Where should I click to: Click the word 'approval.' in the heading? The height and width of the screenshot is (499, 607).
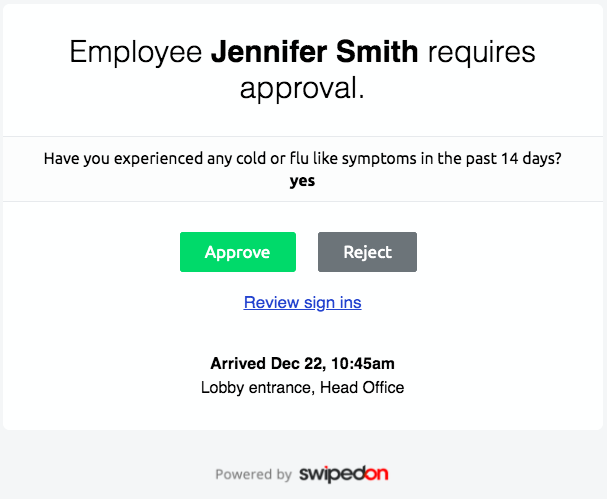point(302,89)
